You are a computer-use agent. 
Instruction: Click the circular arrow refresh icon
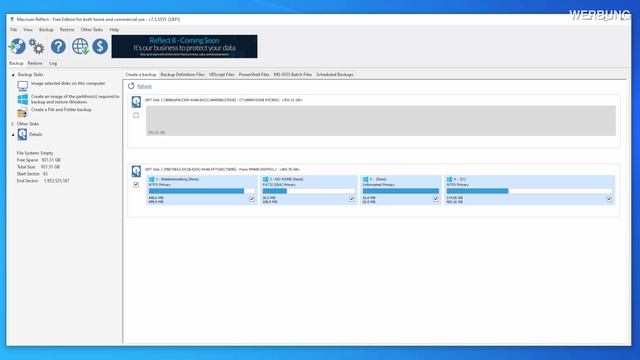coord(131,86)
